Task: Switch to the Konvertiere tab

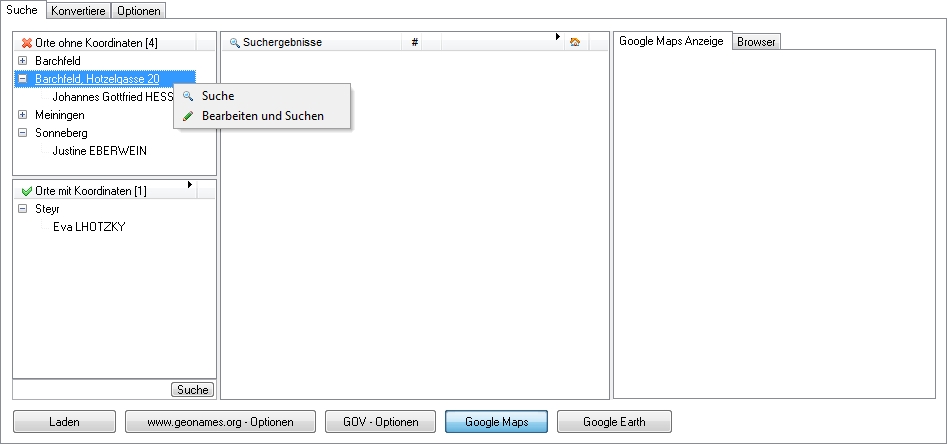Action: coord(77,10)
